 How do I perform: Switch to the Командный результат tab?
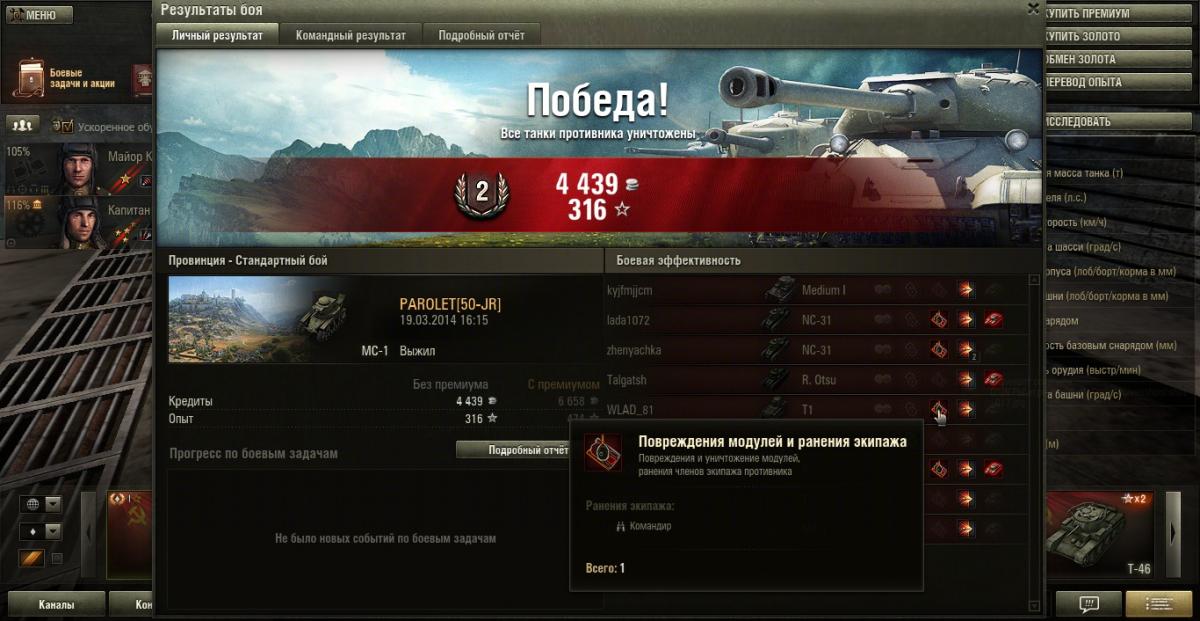click(x=351, y=35)
